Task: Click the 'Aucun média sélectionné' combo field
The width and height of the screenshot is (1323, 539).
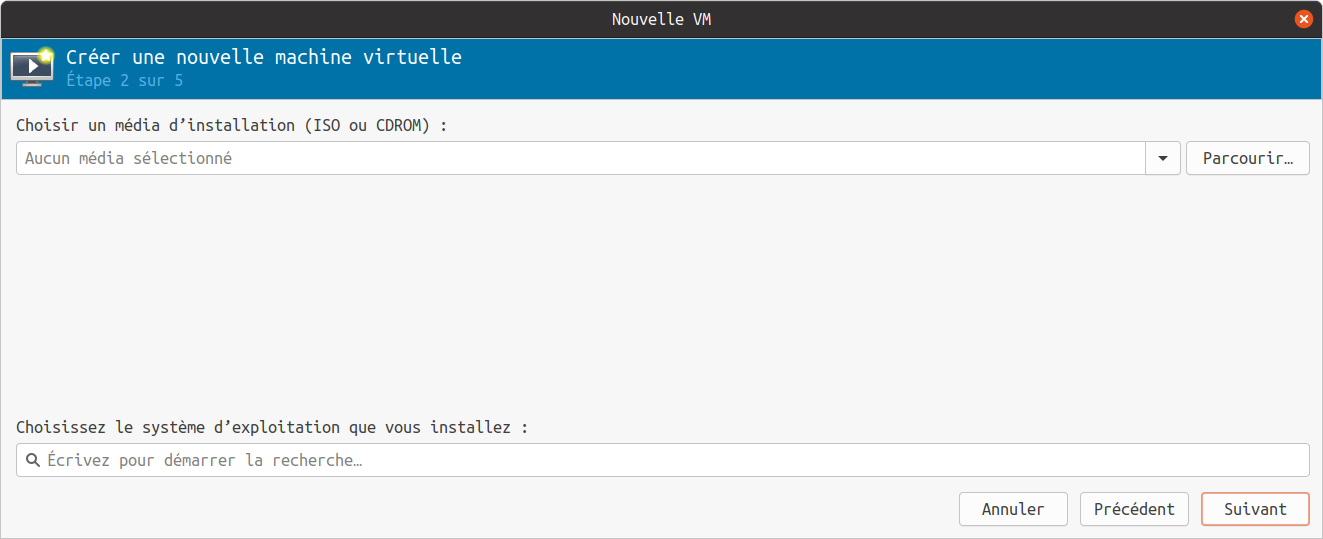Action: click(580, 158)
